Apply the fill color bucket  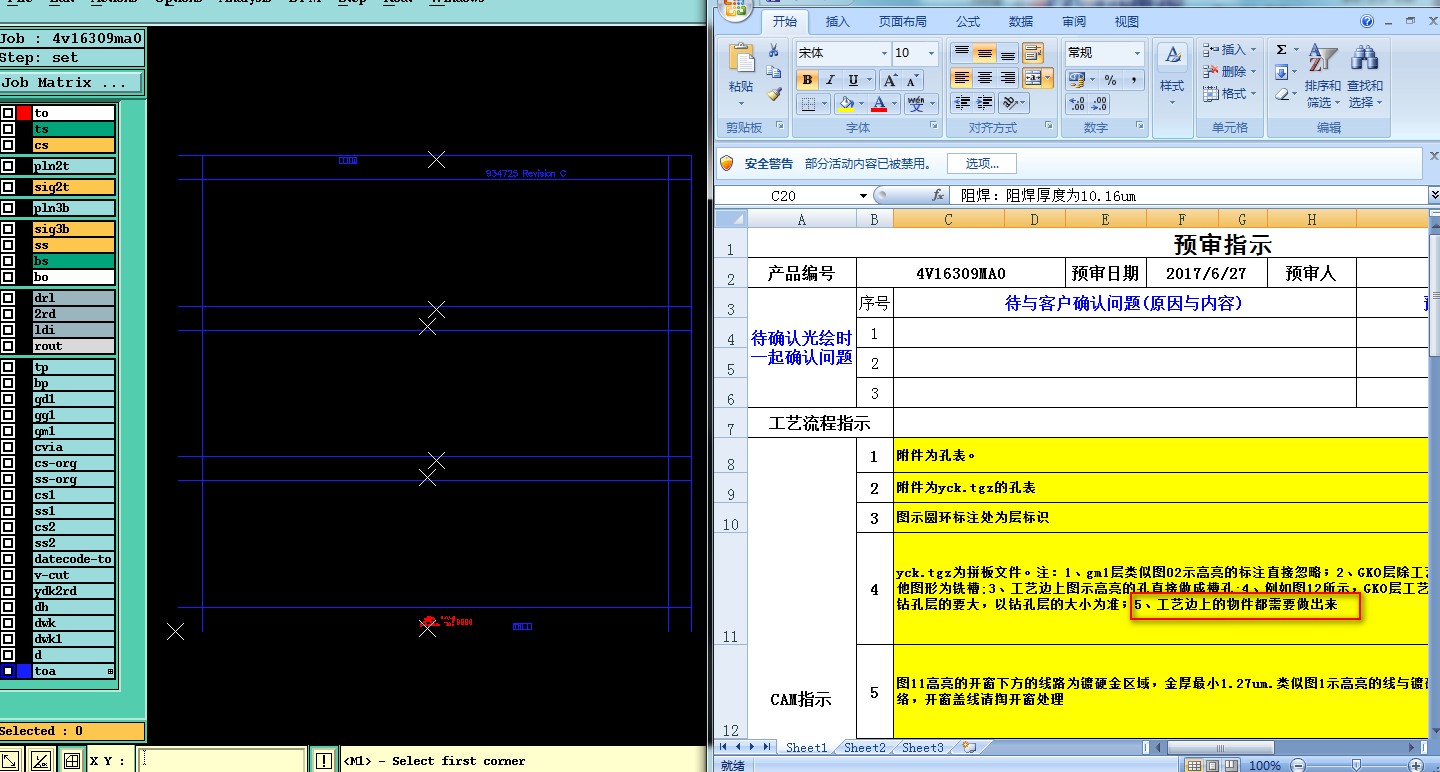[x=846, y=103]
